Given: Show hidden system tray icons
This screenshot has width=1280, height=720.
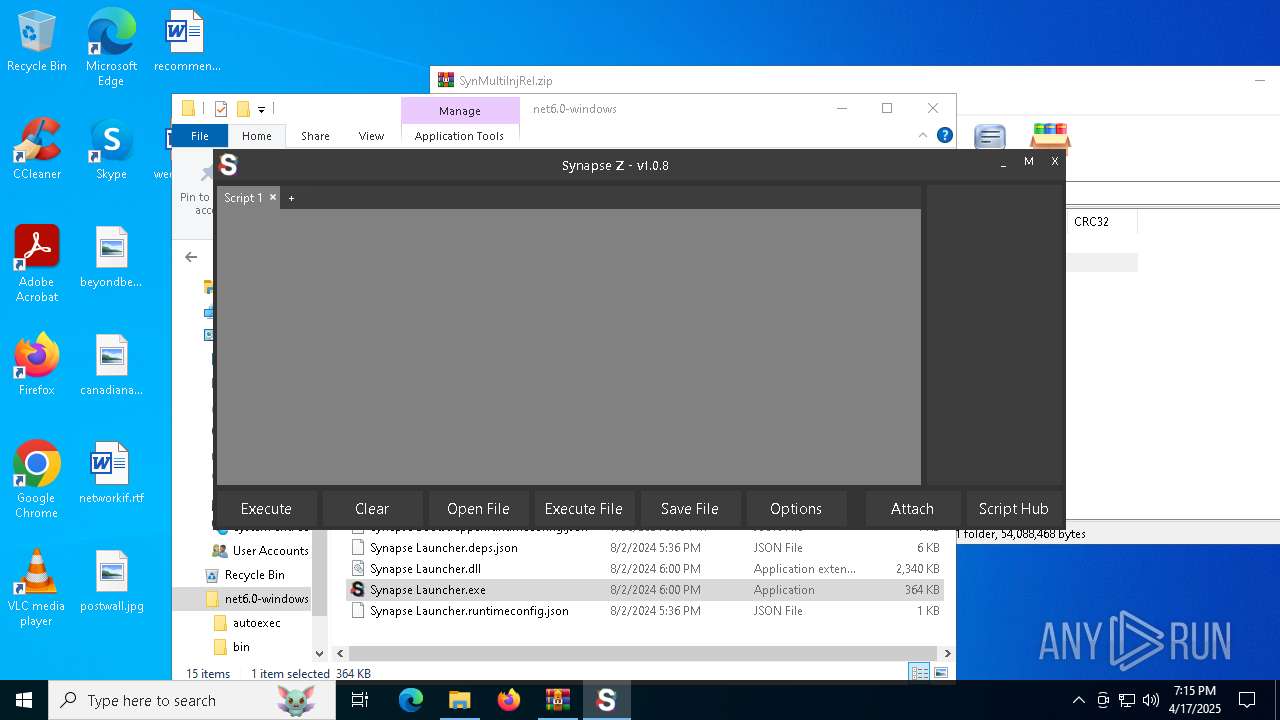Looking at the screenshot, I should pos(1078,700).
